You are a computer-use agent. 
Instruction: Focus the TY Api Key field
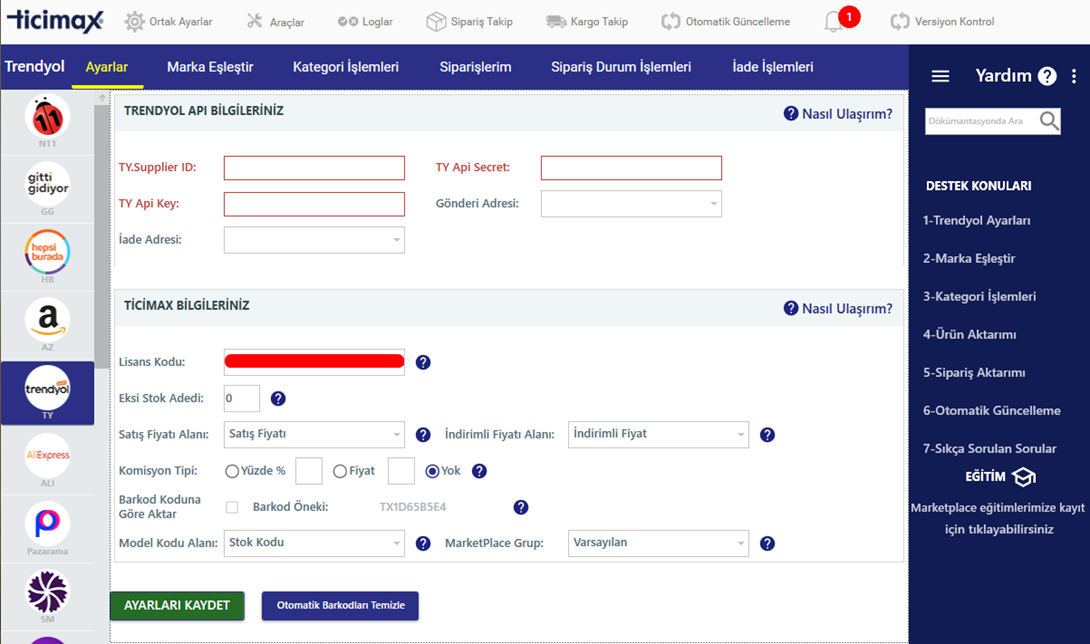click(x=314, y=204)
